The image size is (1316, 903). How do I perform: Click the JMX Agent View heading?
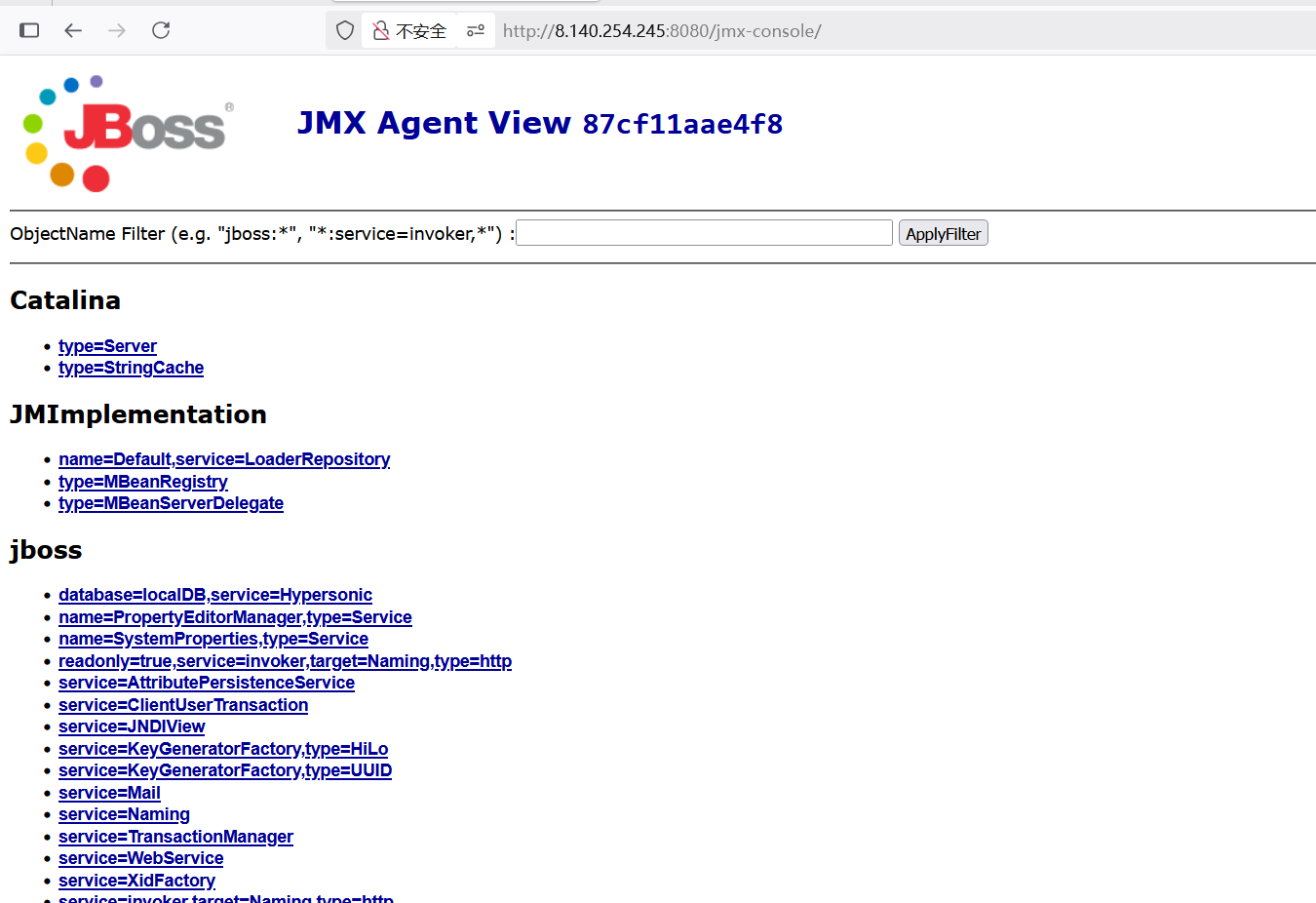(x=434, y=123)
